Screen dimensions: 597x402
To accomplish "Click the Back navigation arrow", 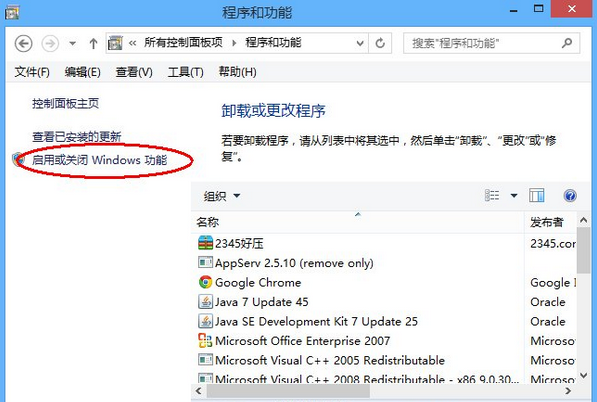I will [23, 43].
